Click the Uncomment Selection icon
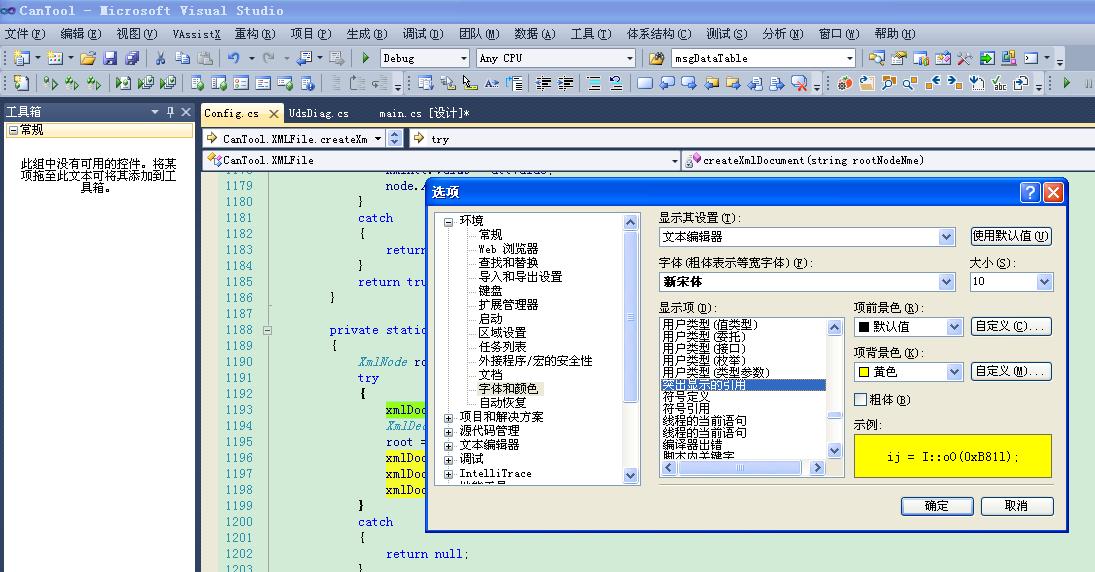Screen dimensions: 1095x572 (x=616, y=83)
